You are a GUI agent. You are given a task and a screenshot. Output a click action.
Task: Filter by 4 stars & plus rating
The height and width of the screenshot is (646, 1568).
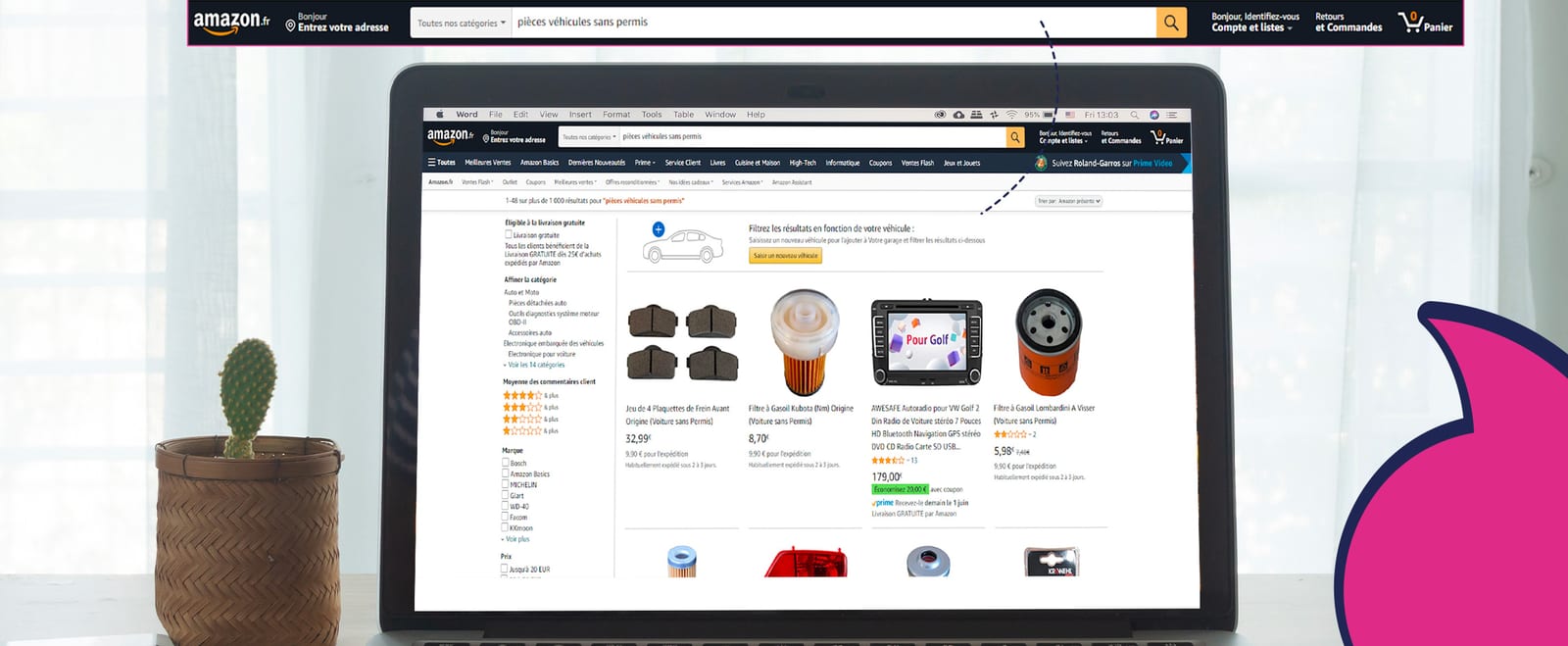(530, 395)
